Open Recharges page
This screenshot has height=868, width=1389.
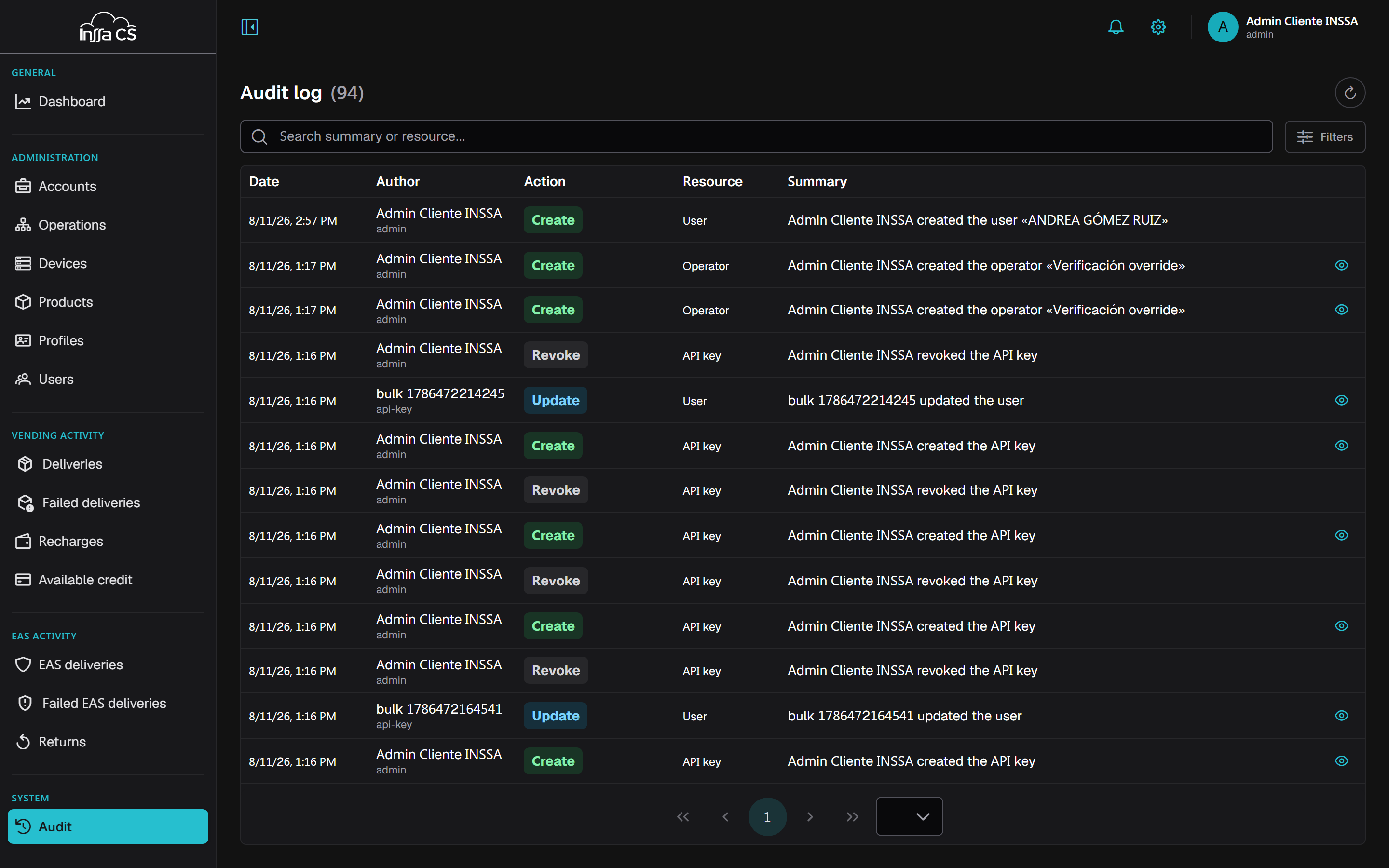pos(108,541)
